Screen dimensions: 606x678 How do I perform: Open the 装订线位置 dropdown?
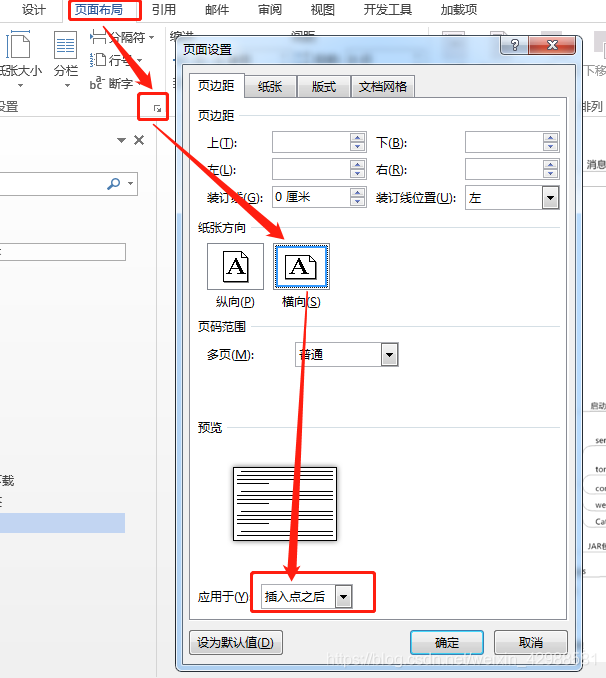(x=550, y=198)
